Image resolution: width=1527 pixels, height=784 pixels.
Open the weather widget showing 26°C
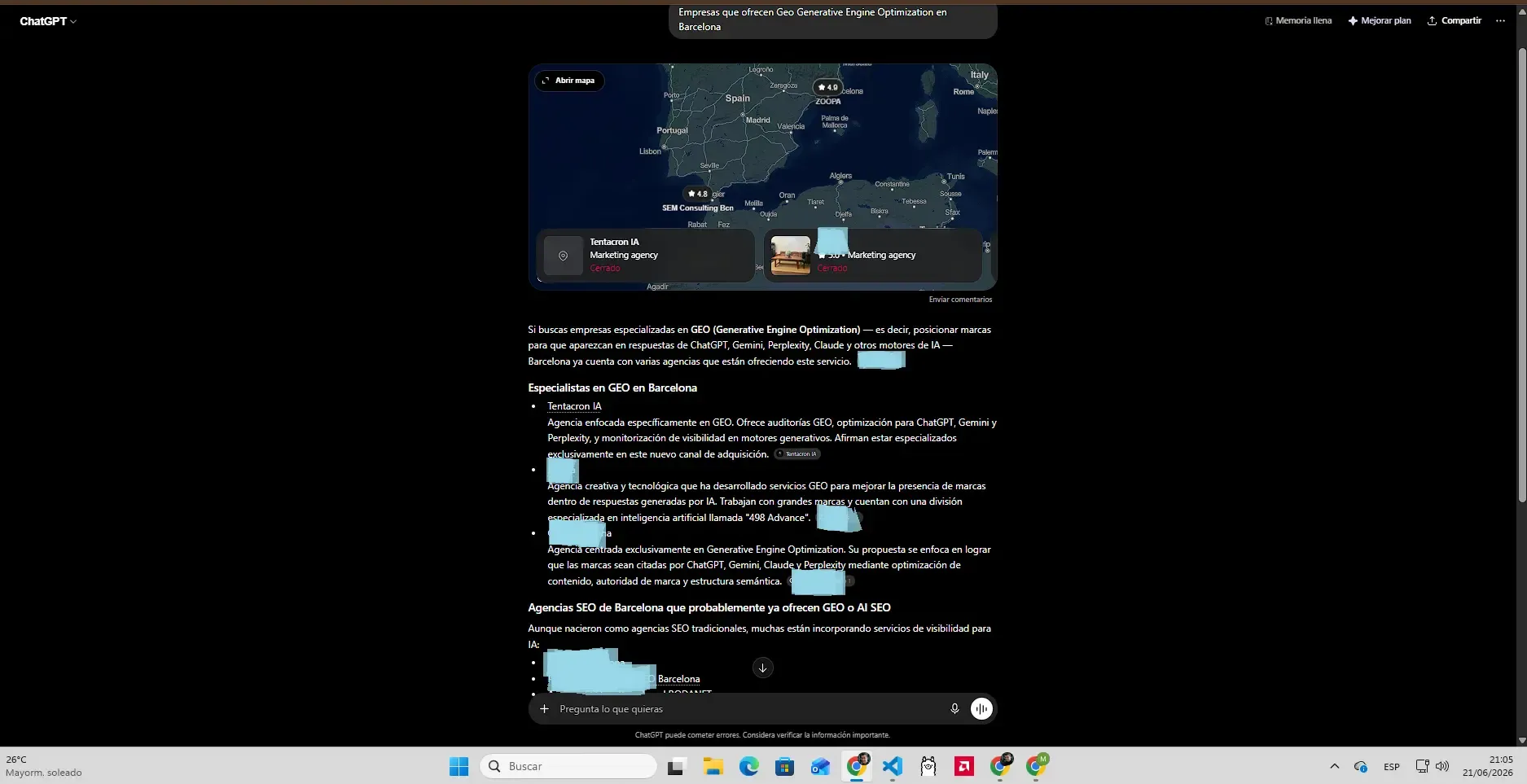point(45,766)
